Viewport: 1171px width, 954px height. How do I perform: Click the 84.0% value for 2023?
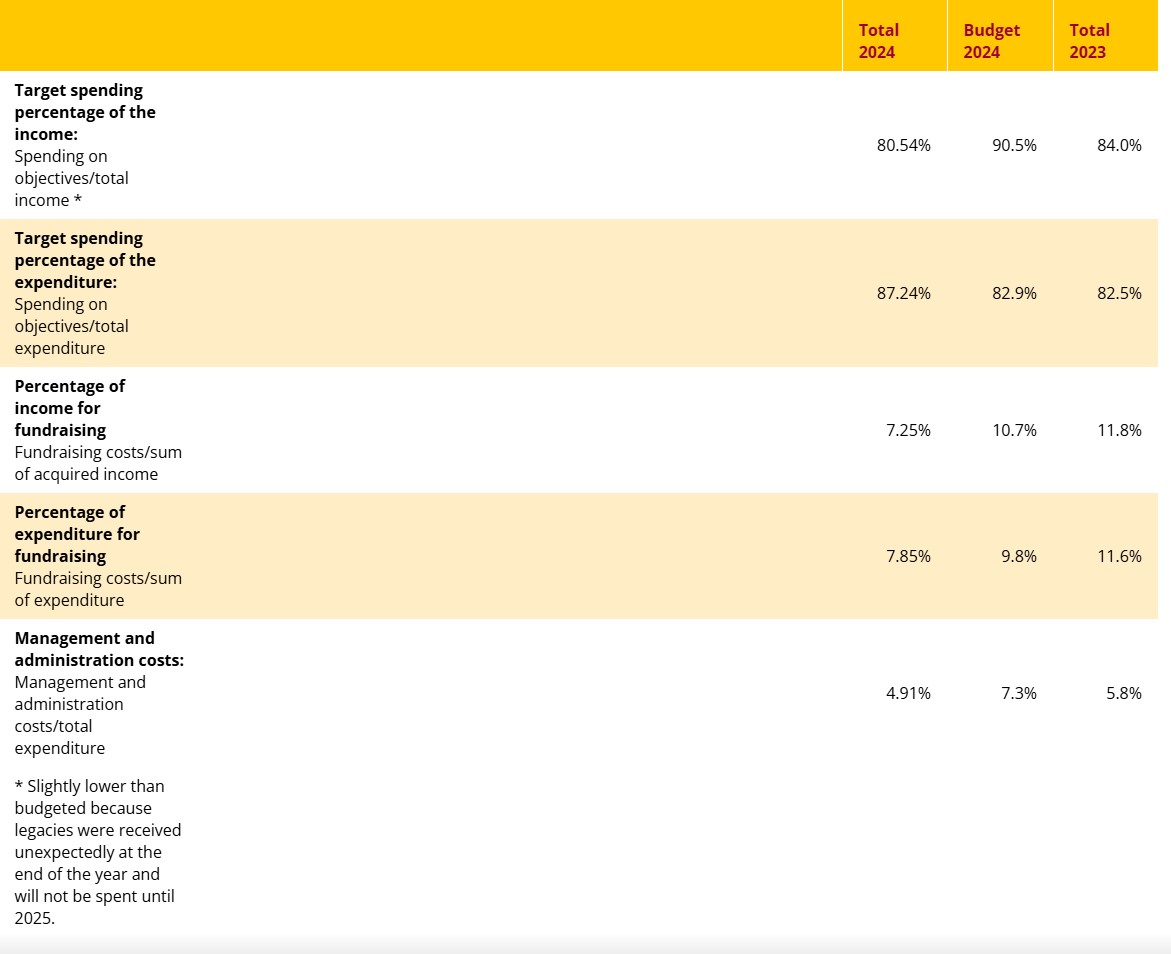(x=1119, y=145)
